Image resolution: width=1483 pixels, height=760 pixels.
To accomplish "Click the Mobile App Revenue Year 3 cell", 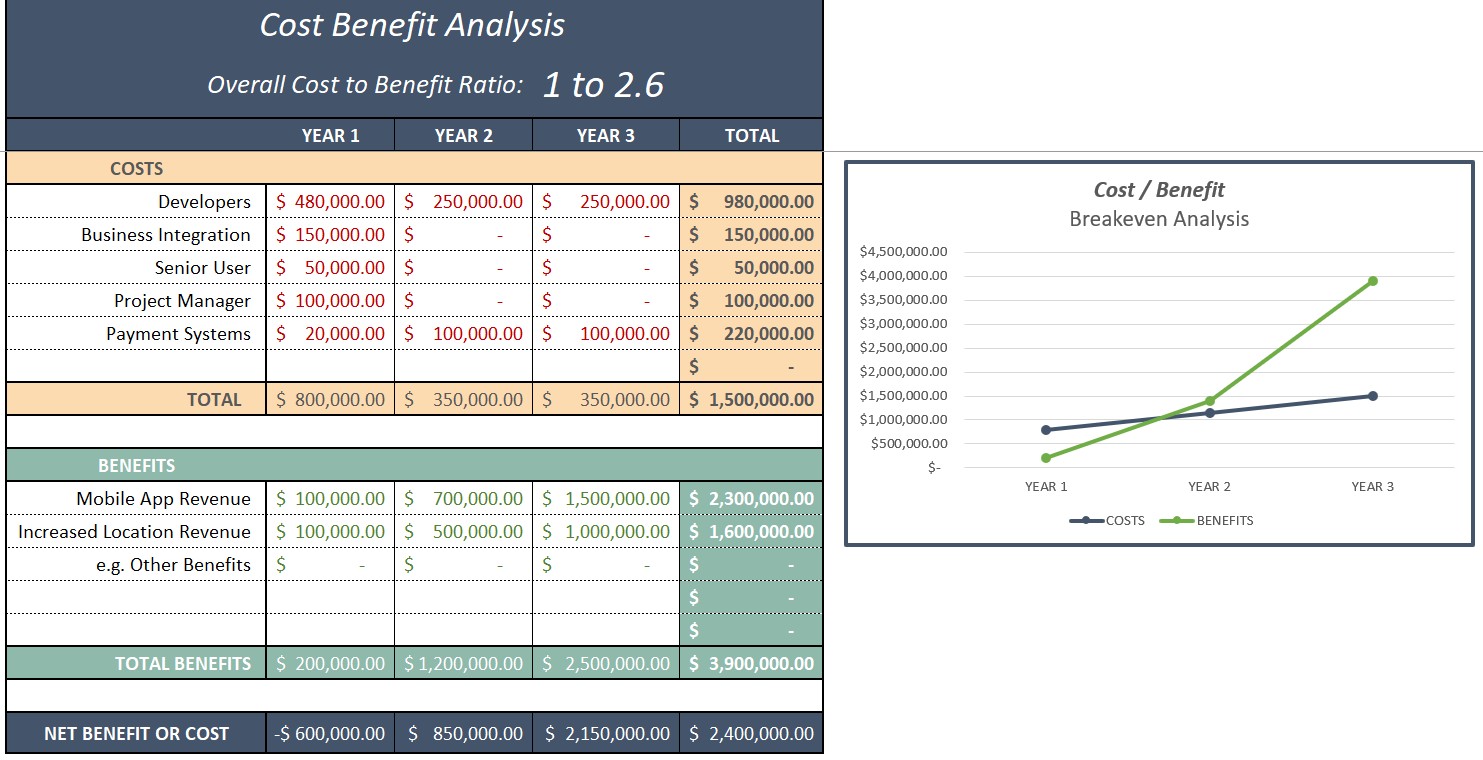I will pyautogui.click(x=606, y=499).
